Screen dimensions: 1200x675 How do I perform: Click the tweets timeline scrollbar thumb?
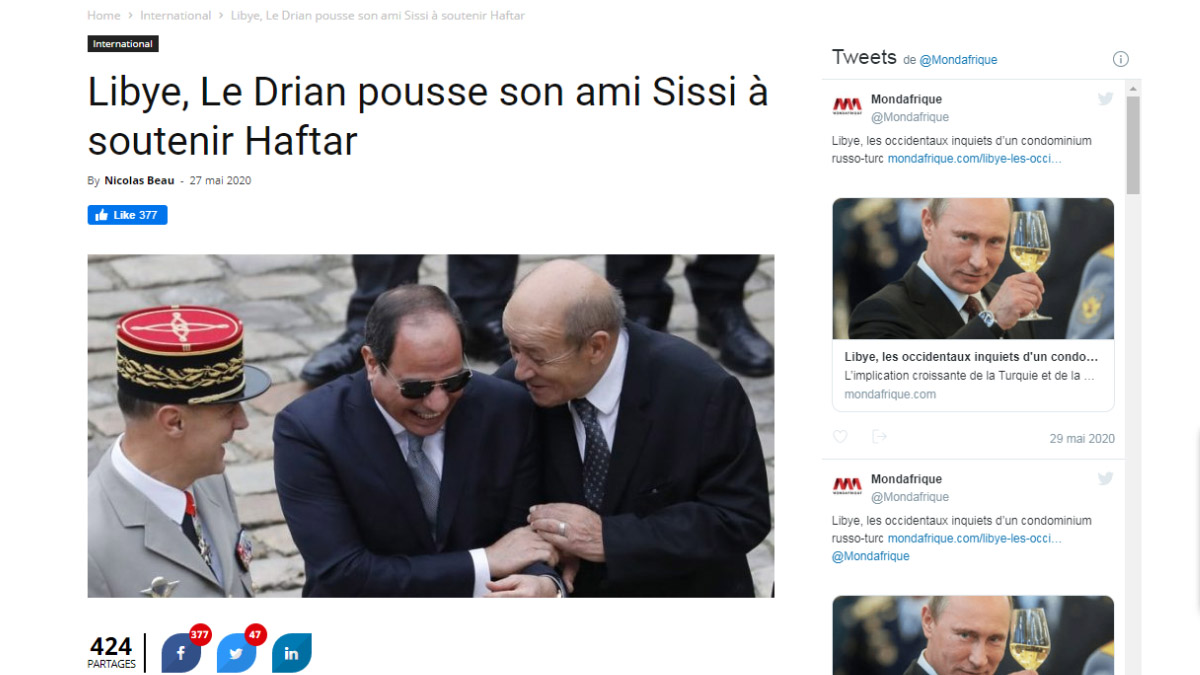(x=1133, y=144)
